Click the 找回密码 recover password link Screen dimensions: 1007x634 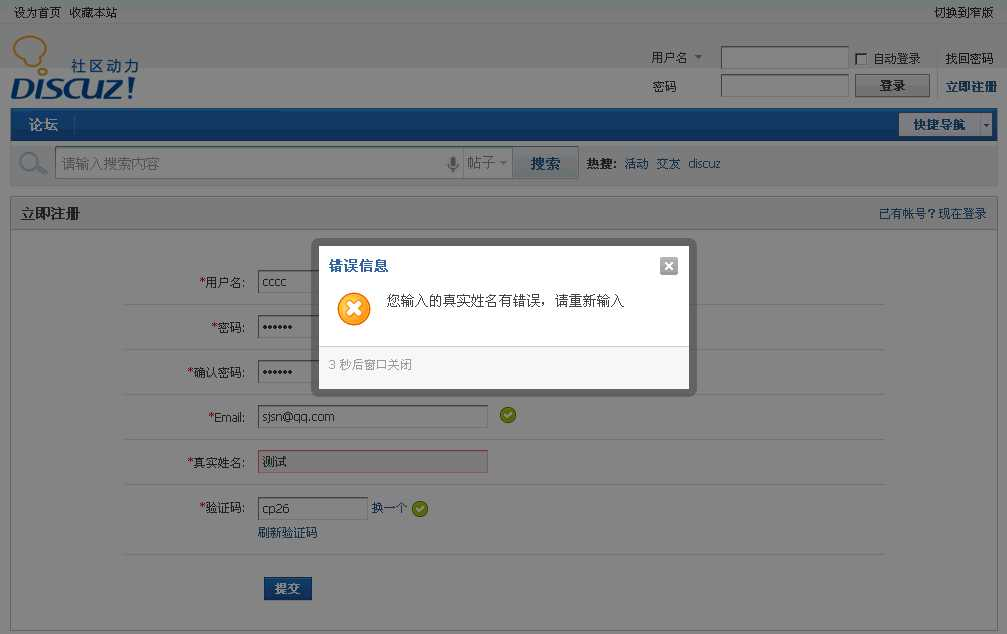pyautogui.click(x=969, y=59)
